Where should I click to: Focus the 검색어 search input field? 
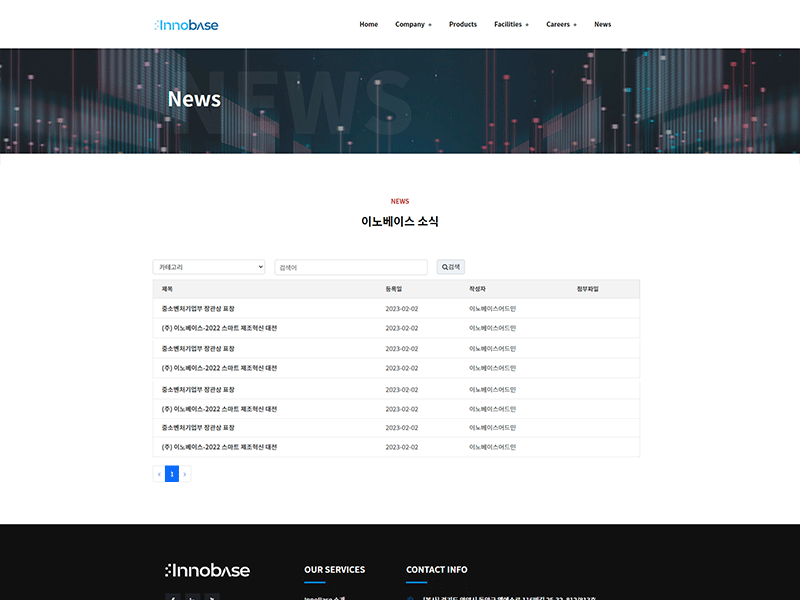pyautogui.click(x=351, y=267)
